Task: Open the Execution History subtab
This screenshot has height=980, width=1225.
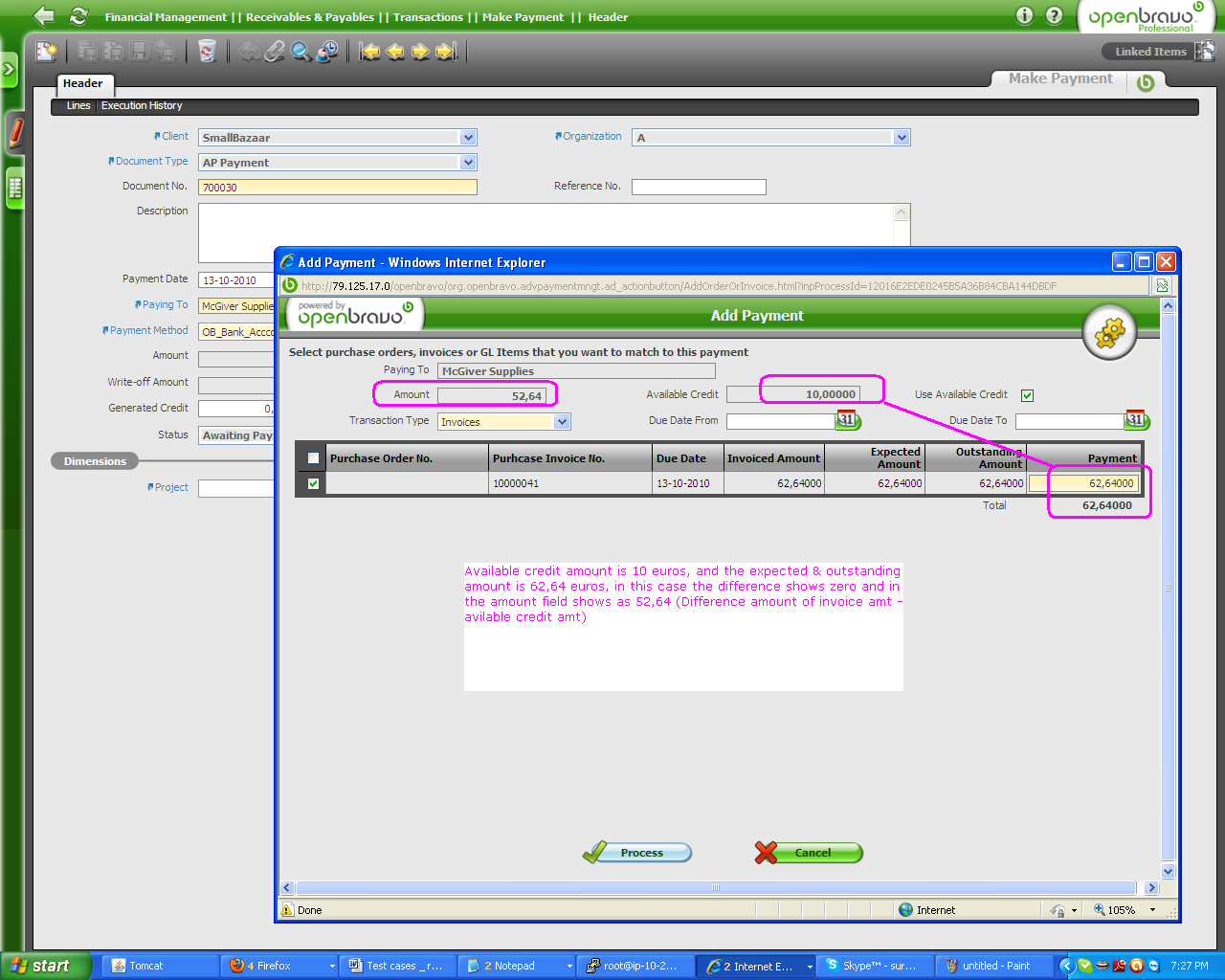Action: click(142, 106)
